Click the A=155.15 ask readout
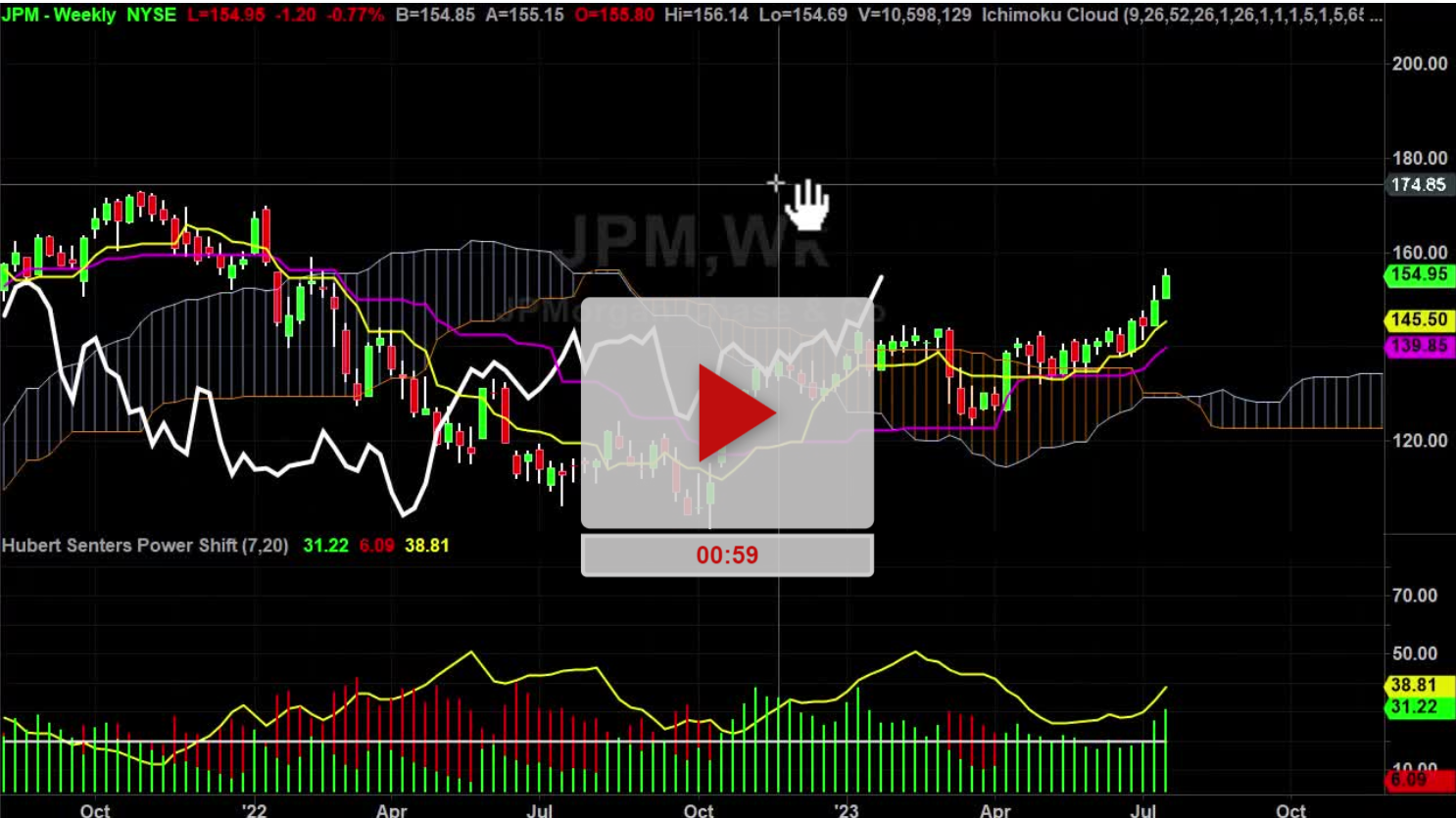1456x818 pixels. click(x=525, y=15)
